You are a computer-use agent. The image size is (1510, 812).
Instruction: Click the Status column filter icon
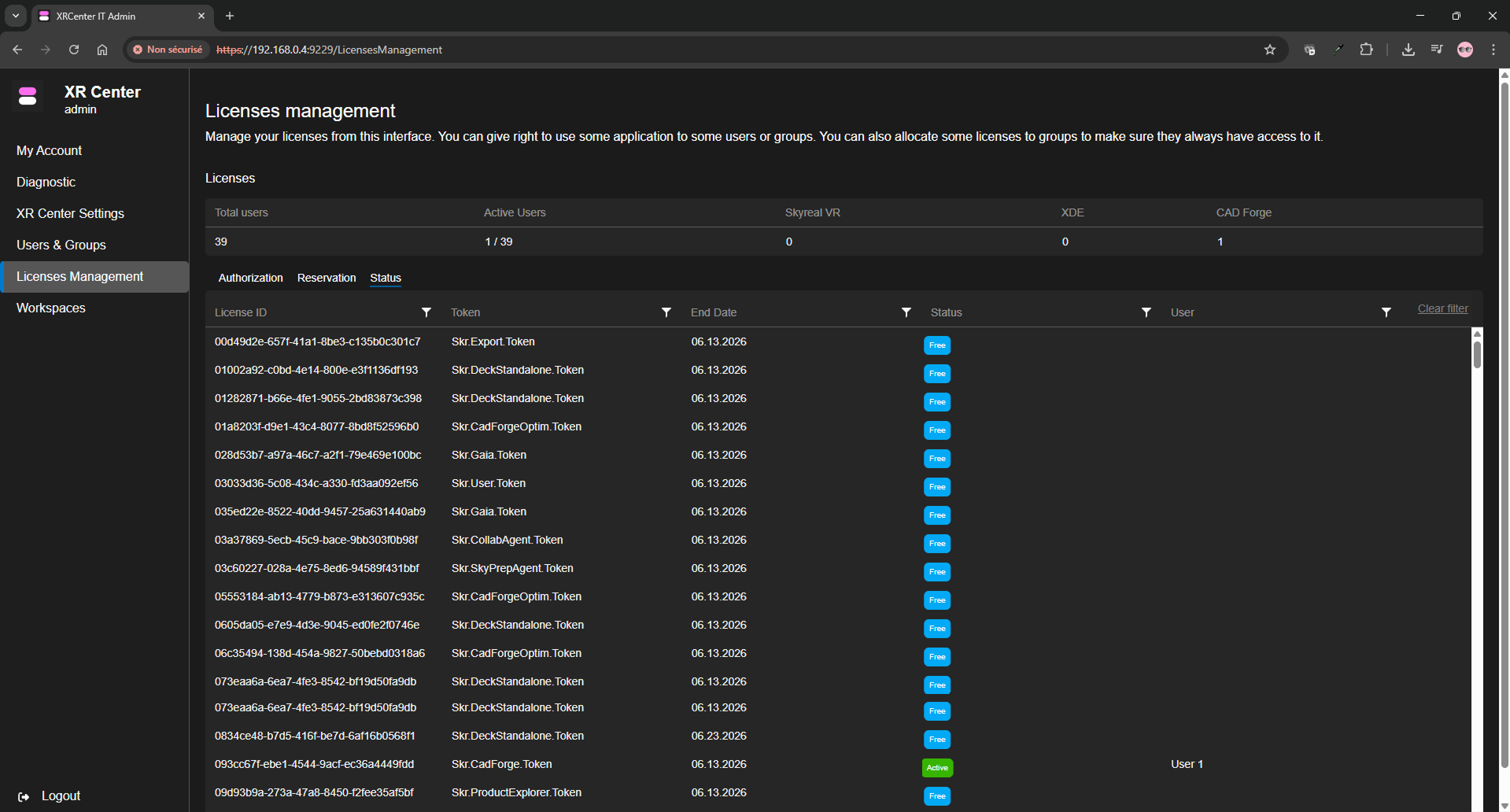[x=1146, y=312]
